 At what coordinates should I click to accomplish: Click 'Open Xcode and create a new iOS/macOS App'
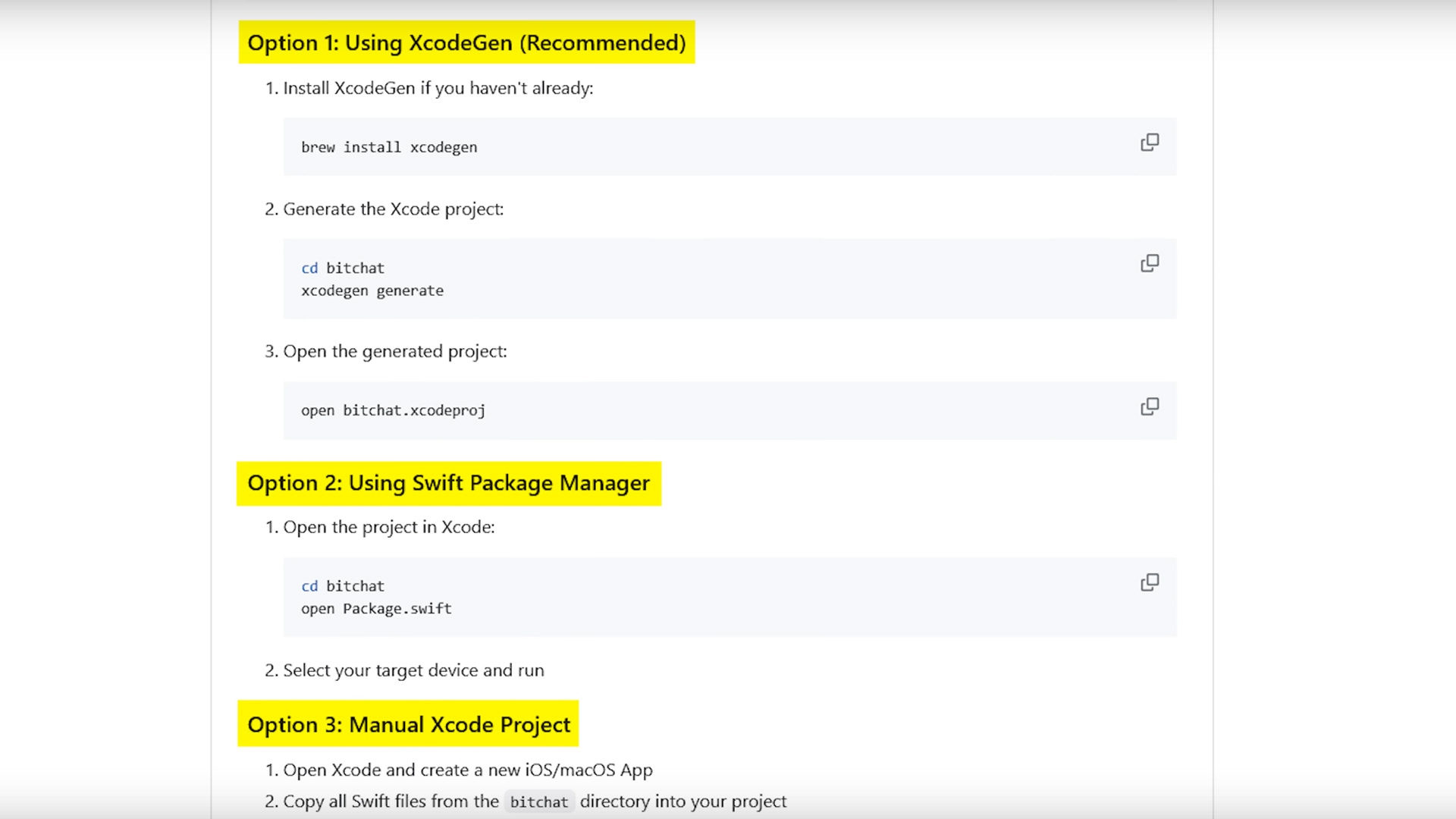pyautogui.click(x=467, y=770)
